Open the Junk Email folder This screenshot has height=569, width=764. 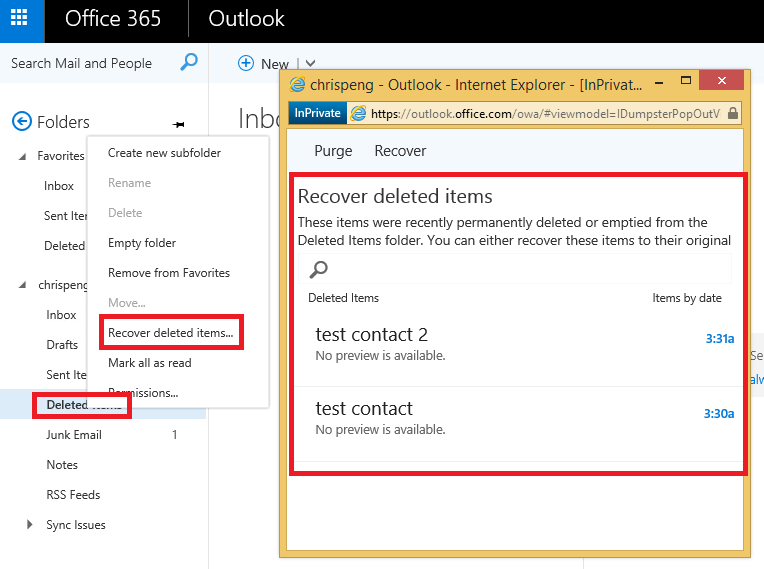pyautogui.click(x=74, y=435)
